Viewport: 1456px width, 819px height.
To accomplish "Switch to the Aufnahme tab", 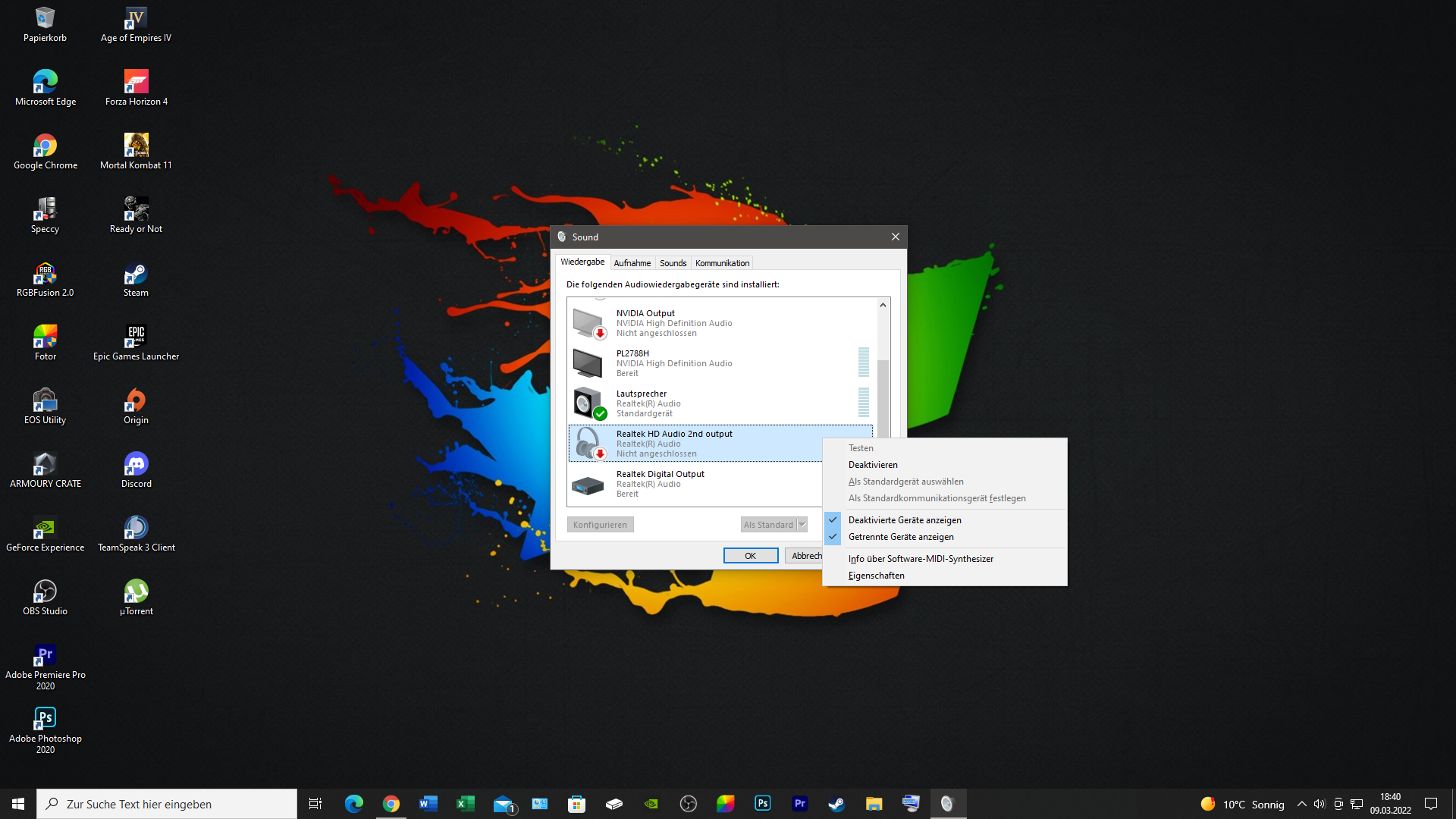I will [x=632, y=263].
